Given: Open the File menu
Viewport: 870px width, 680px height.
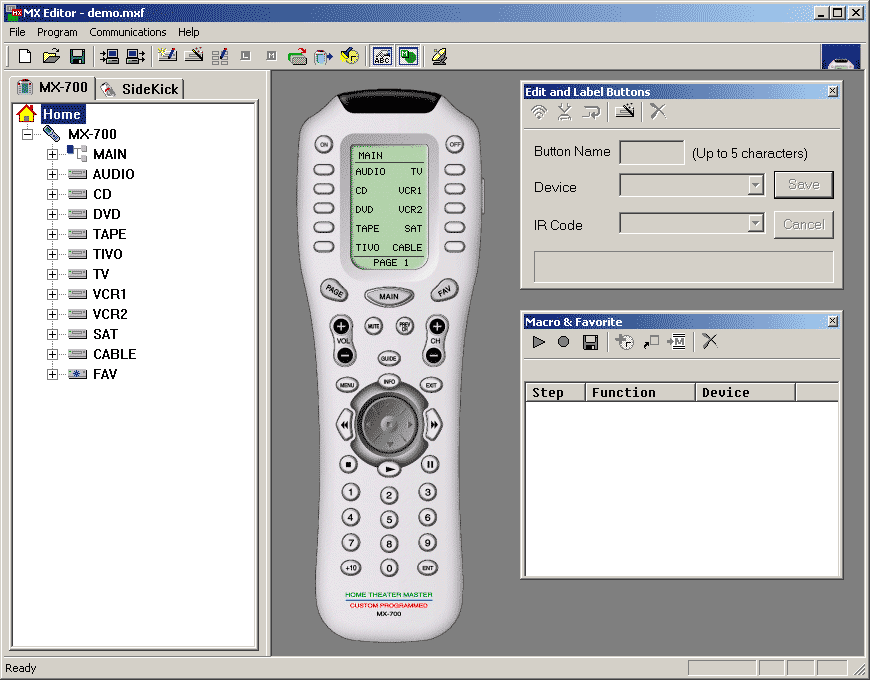Looking at the screenshot, I should pyautogui.click(x=17, y=32).
